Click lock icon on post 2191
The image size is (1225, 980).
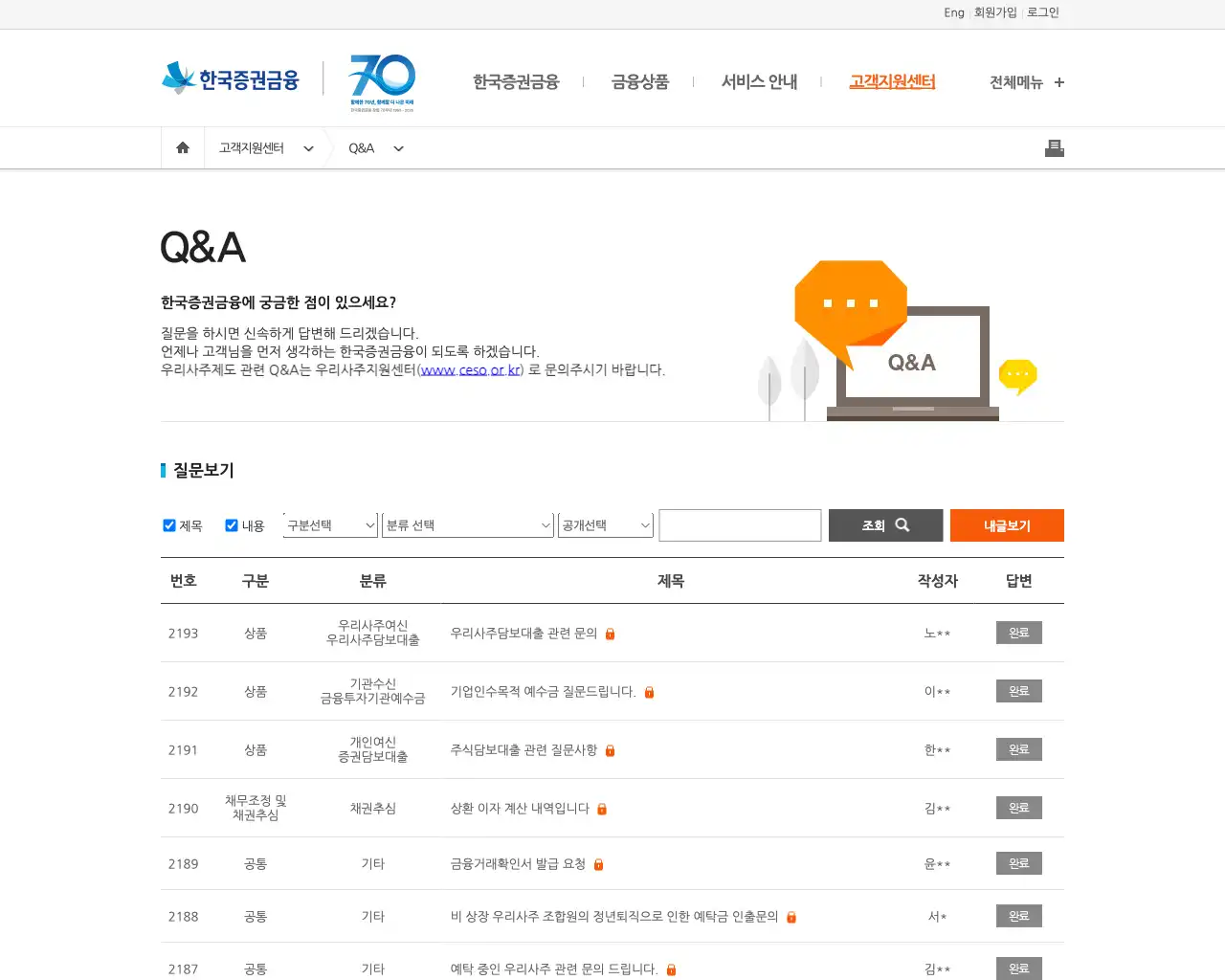pos(611,750)
